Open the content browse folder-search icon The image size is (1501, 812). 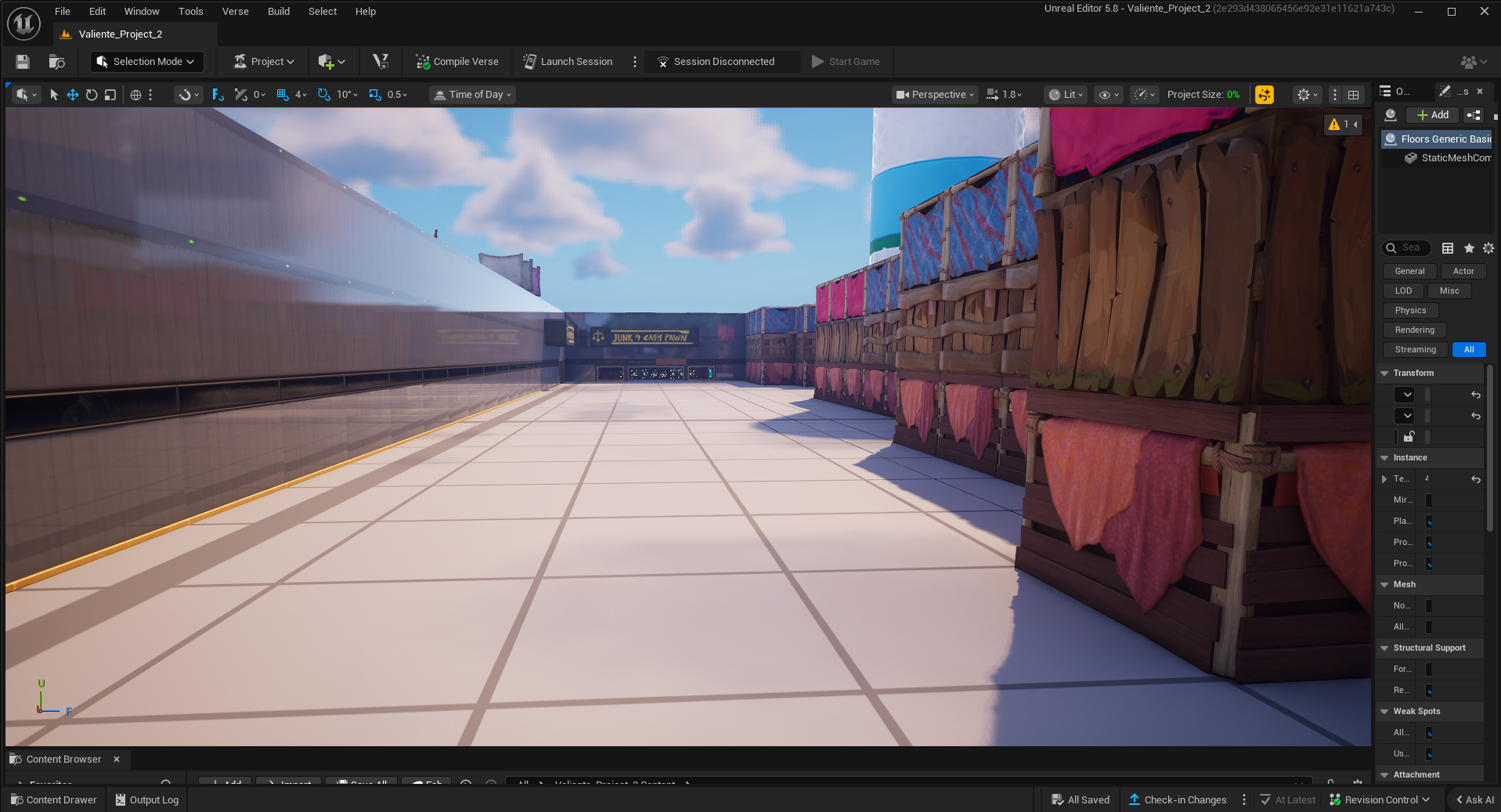click(56, 62)
